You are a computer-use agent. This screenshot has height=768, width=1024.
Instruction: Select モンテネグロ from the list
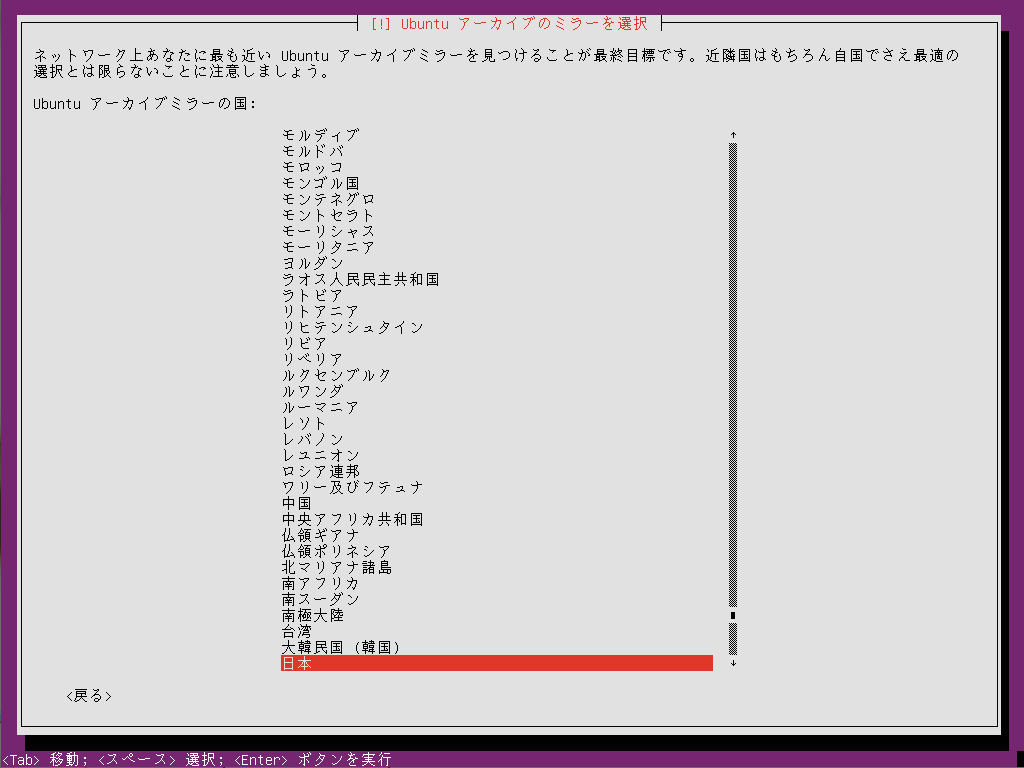(328, 199)
